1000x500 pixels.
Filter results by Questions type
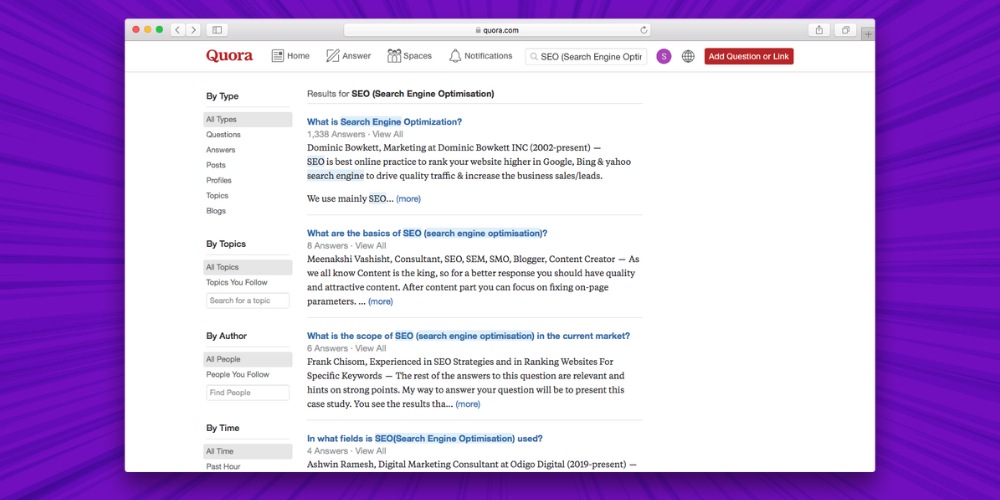click(223, 135)
